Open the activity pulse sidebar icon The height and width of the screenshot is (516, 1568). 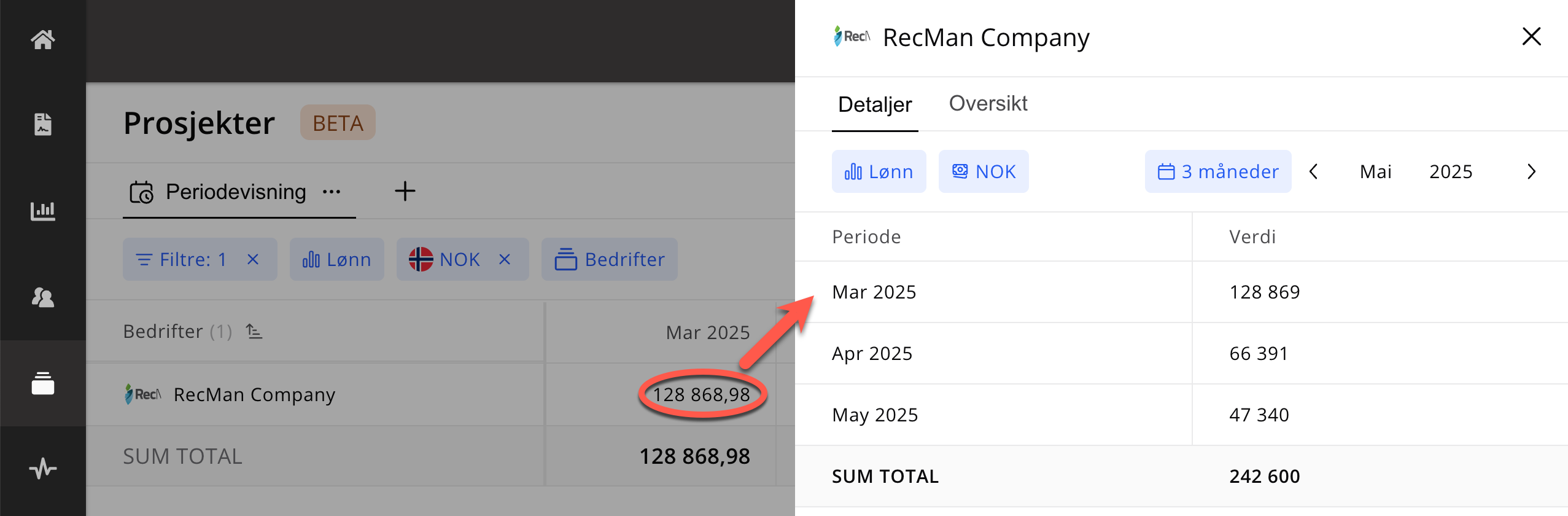click(x=43, y=469)
